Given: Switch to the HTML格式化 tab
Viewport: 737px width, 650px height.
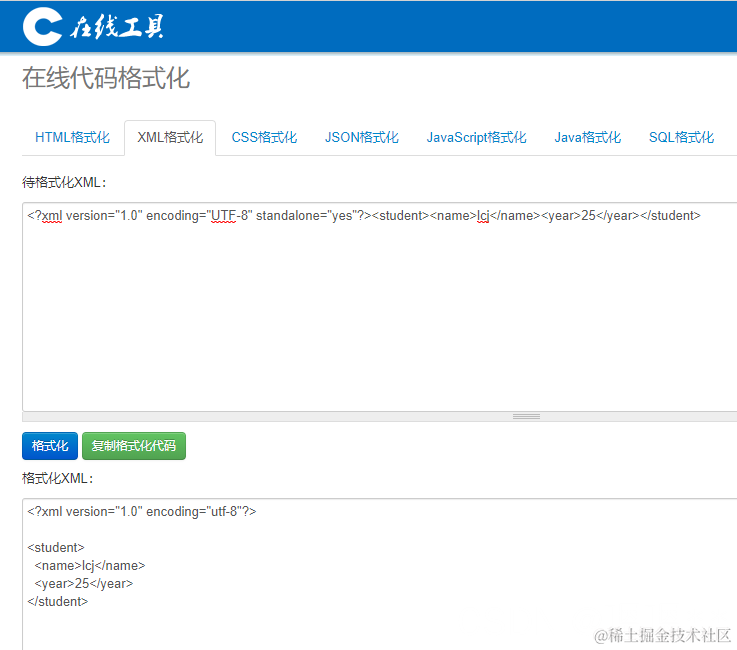Looking at the screenshot, I should (72, 137).
